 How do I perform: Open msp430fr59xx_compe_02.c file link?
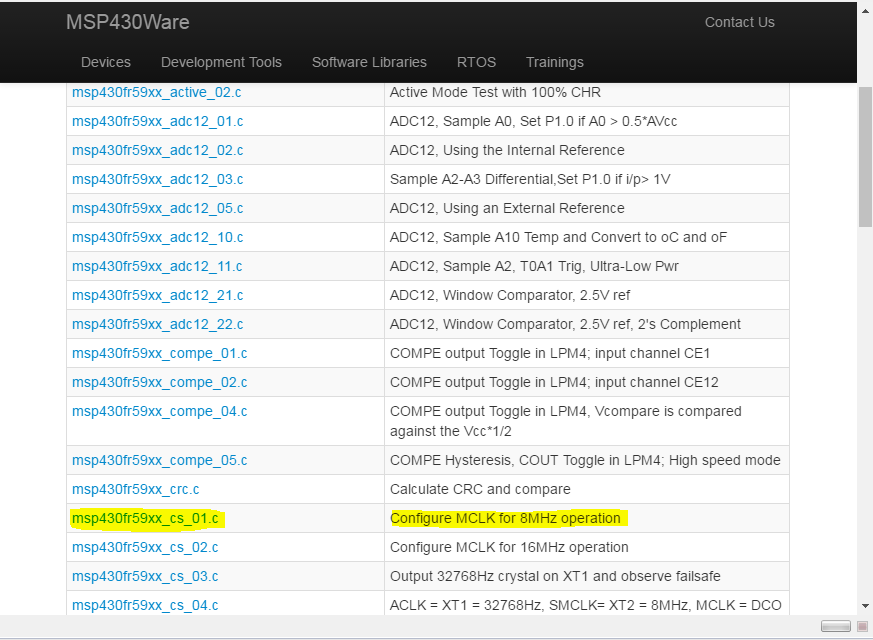tap(160, 382)
